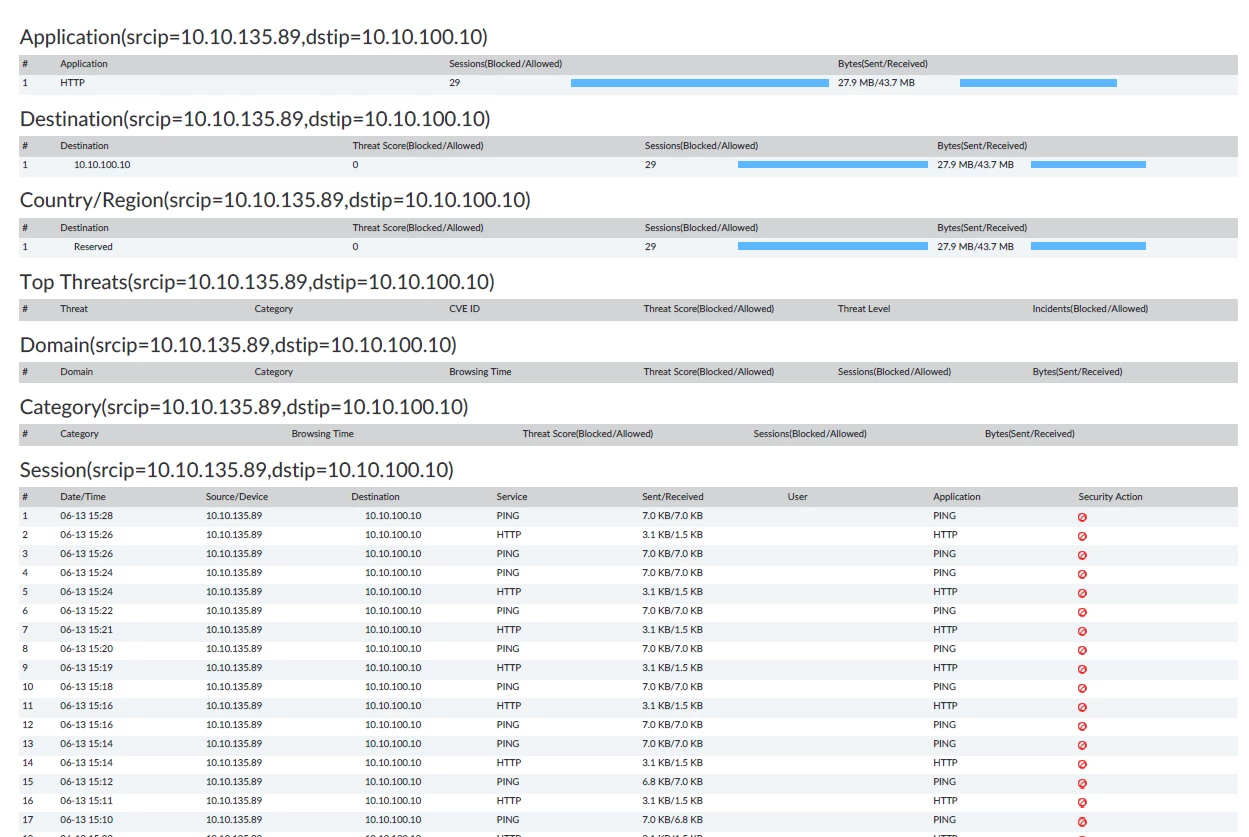This screenshot has width=1249, height=837.
Task: Click the Threat Level column header
Action: point(864,309)
